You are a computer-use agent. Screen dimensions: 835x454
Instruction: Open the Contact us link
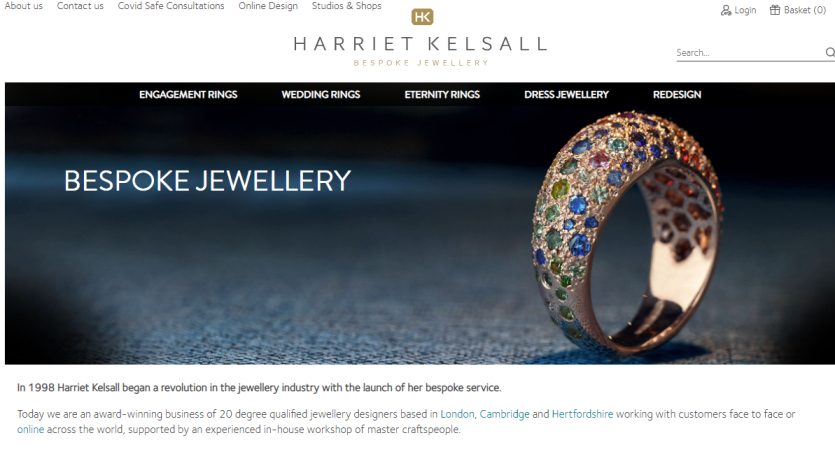click(x=80, y=6)
